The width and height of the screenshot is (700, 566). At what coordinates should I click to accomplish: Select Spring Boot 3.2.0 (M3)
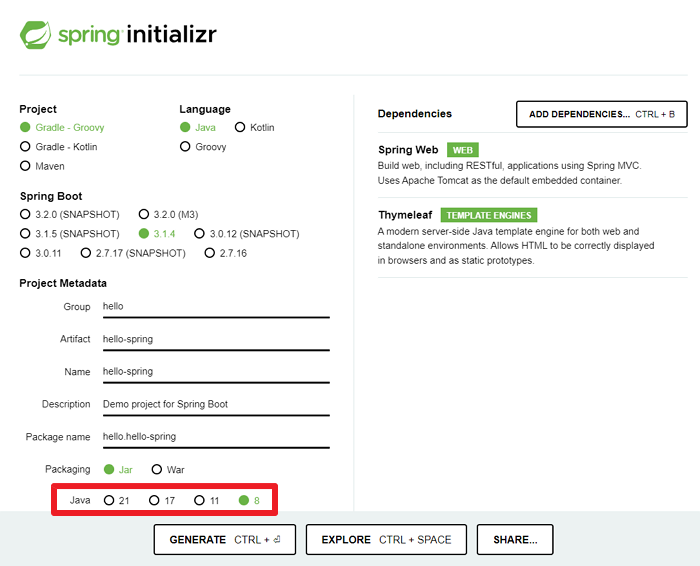(168, 215)
